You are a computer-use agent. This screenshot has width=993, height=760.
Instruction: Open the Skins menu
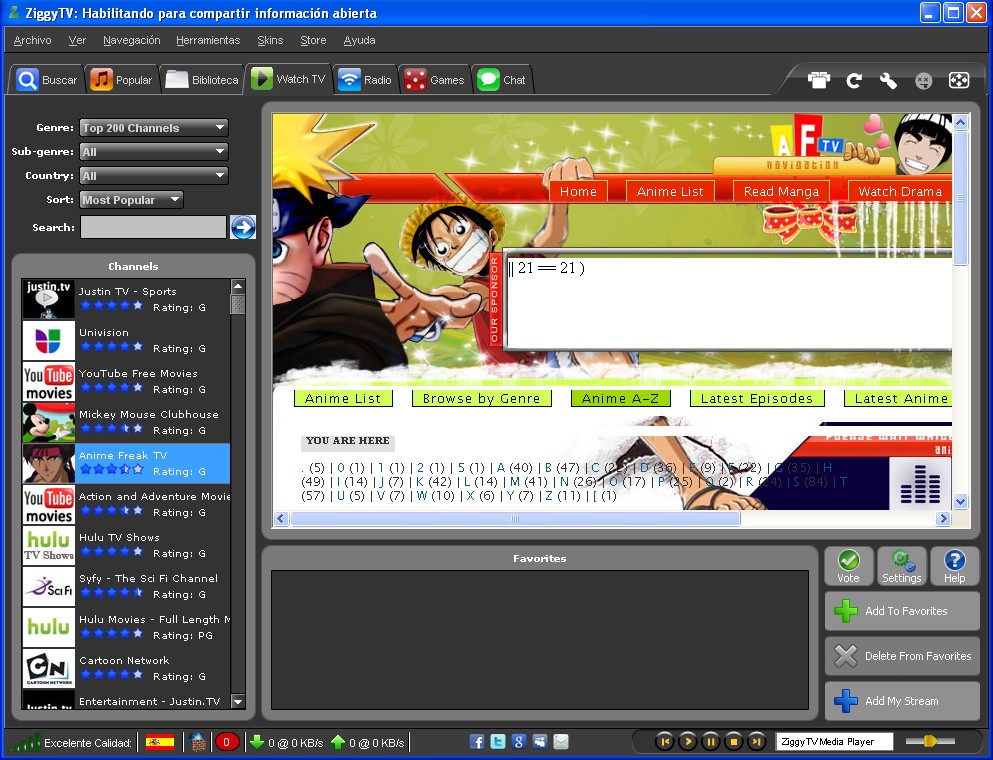click(x=270, y=40)
